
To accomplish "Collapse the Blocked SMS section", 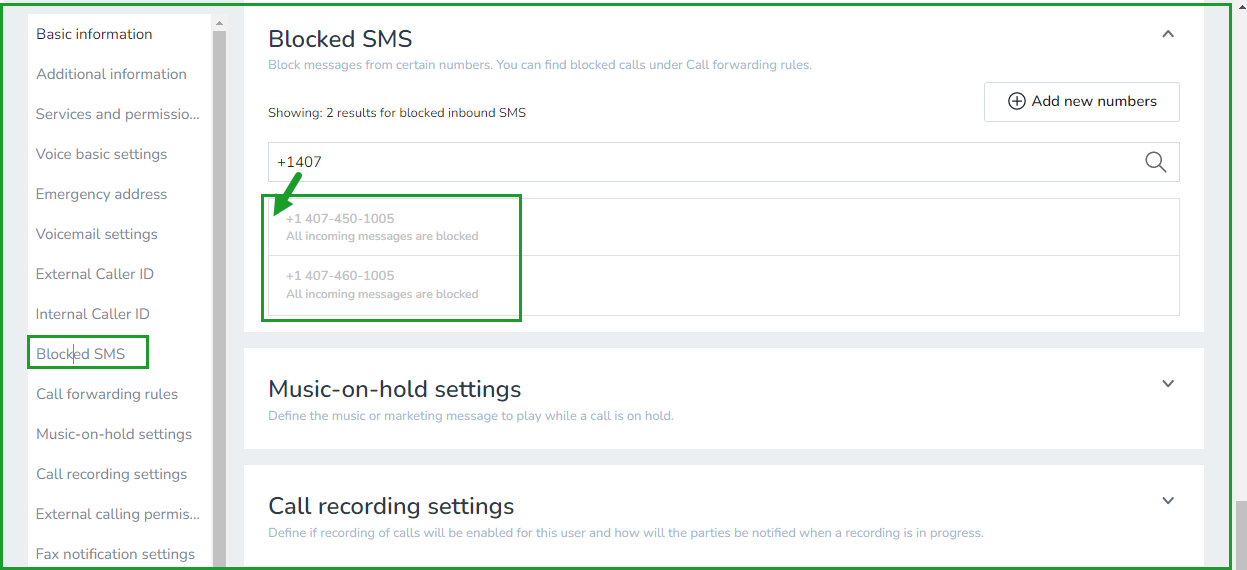I will click(x=1167, y=34).
